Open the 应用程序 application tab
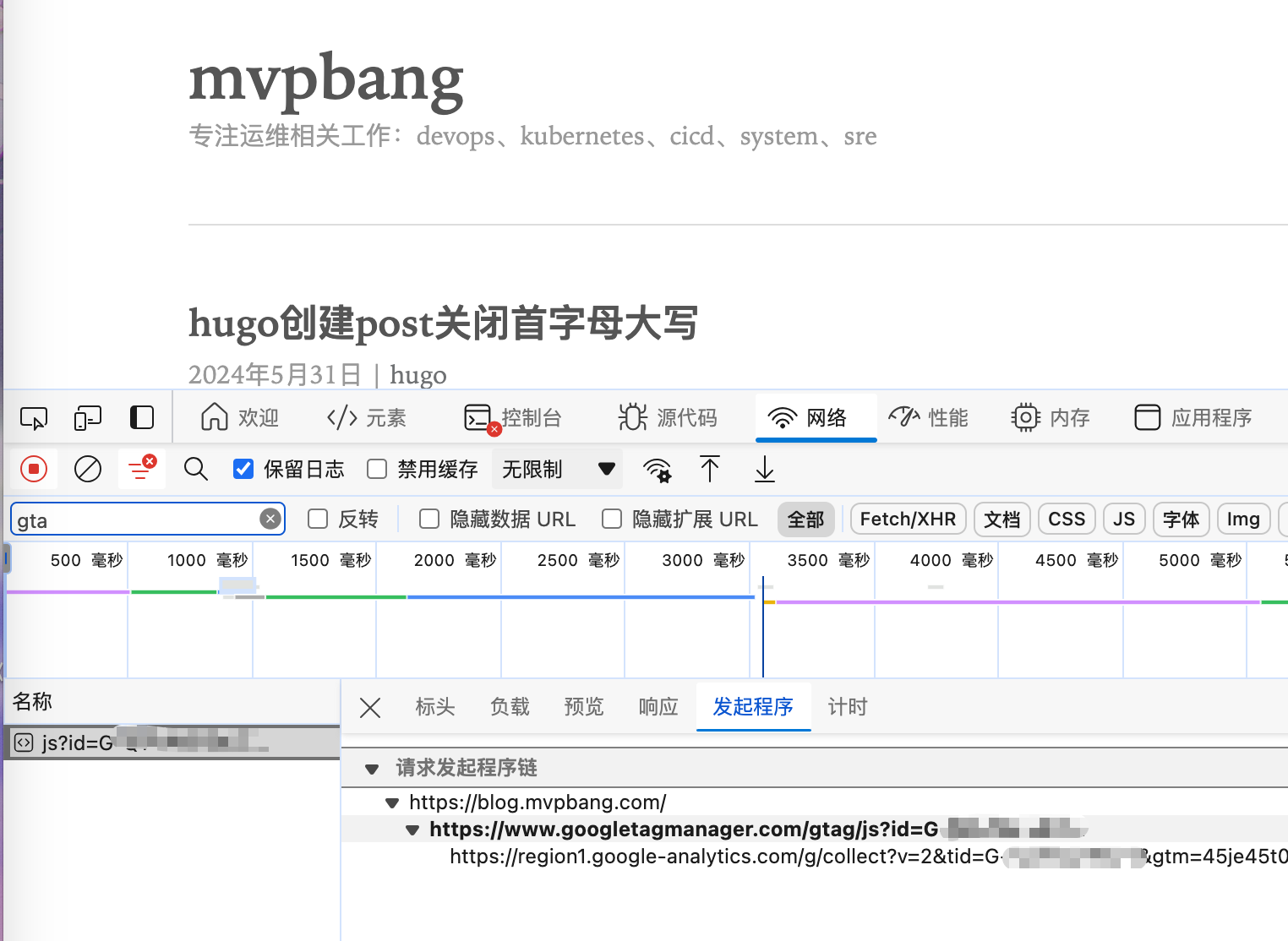 point(1192,417)
